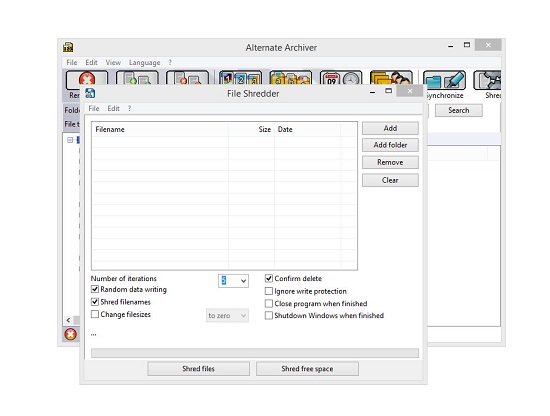Screen dimensions: 550x416
Task: Click the left scroll arrow in Archiver tree panel
Action: (x=68, y=320)
